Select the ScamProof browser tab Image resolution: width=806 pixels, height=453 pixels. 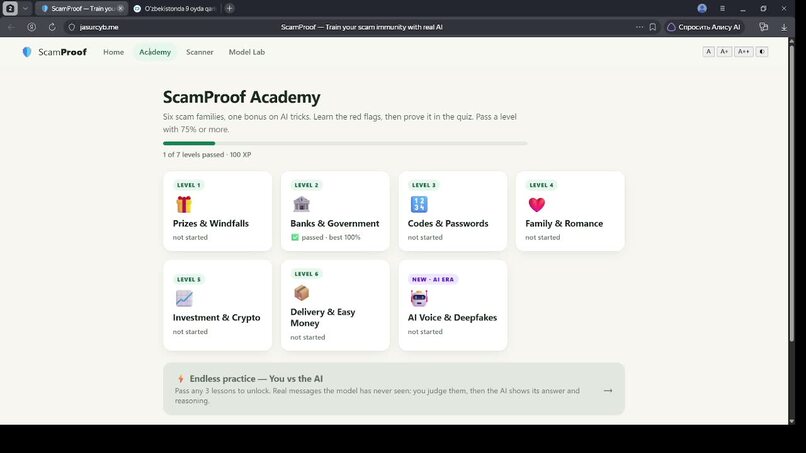point(81,8)
